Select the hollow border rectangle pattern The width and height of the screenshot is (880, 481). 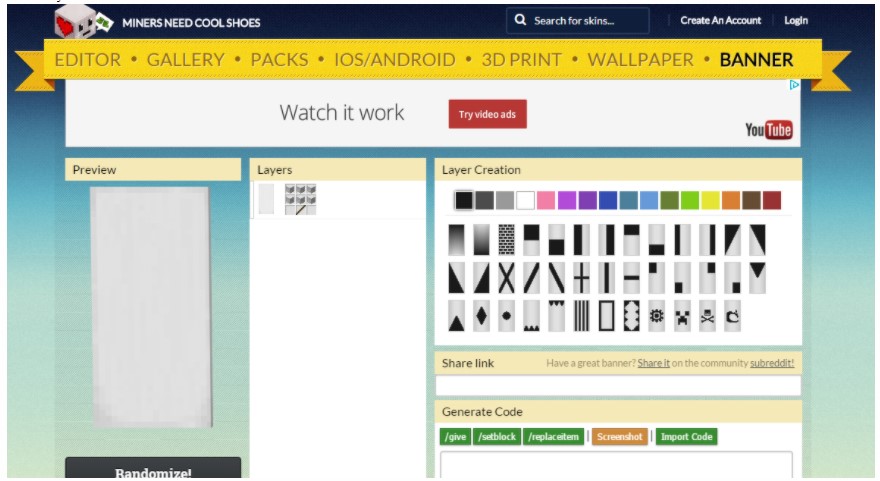[x=606, y=316]
